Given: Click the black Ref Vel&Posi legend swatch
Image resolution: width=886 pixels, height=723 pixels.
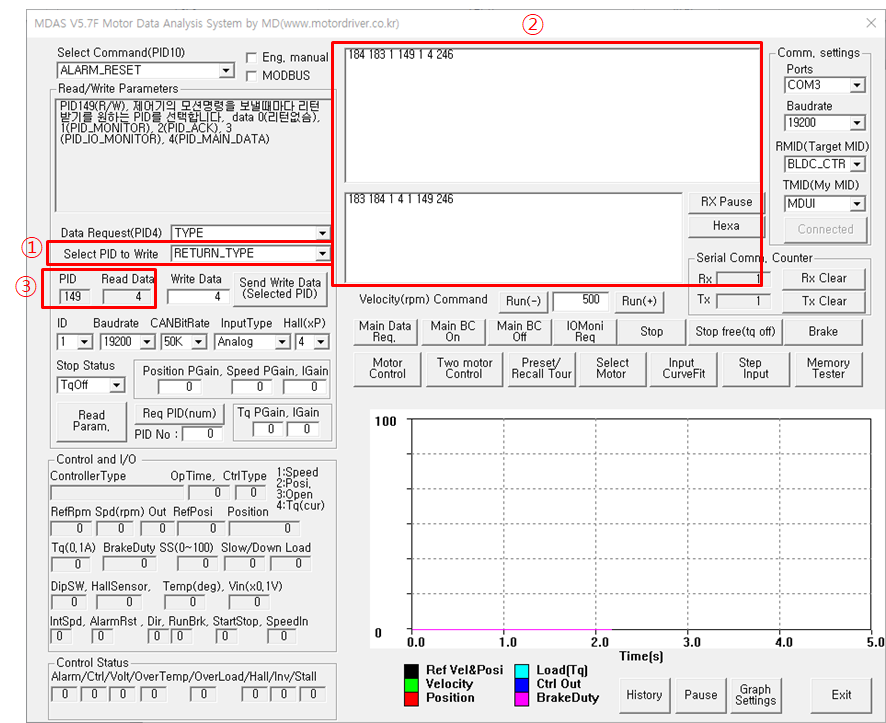Looking at the screenshot, I should tap(411, 670).
